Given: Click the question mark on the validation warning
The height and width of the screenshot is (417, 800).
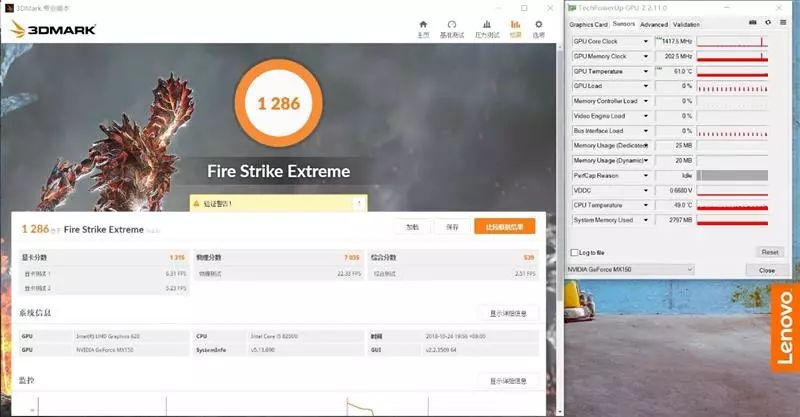Looking at the screenshot, I should [359, 203].
